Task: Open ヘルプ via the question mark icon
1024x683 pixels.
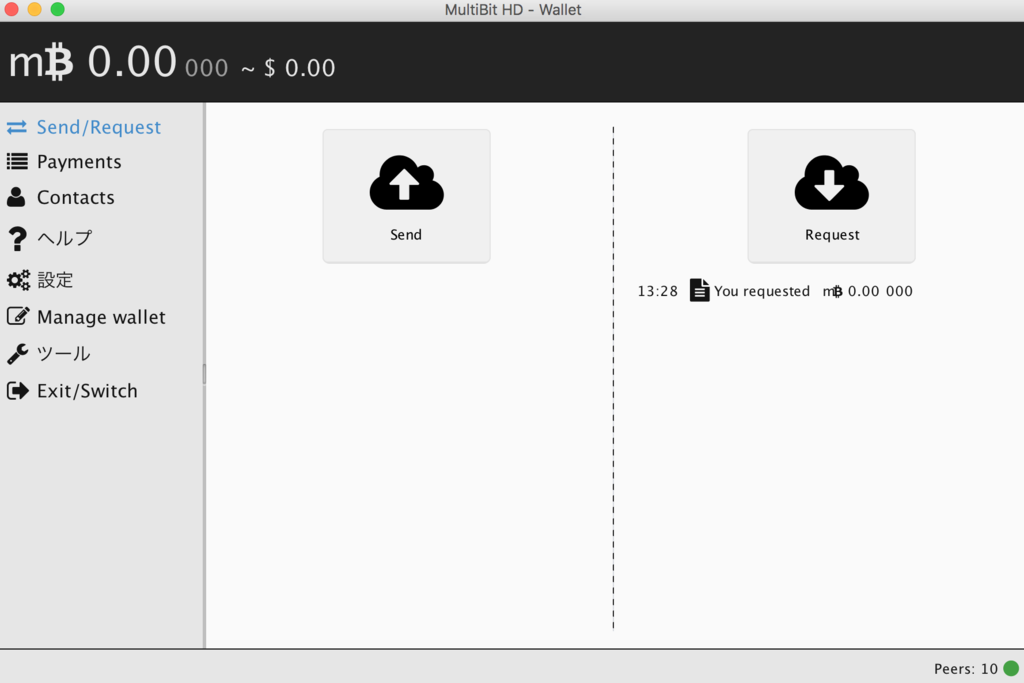Action: pyautogui.click(x=17, y=239)
